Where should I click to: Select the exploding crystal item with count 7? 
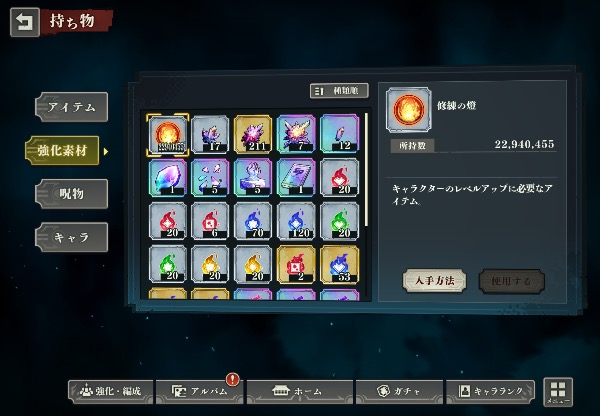[296, 134]
